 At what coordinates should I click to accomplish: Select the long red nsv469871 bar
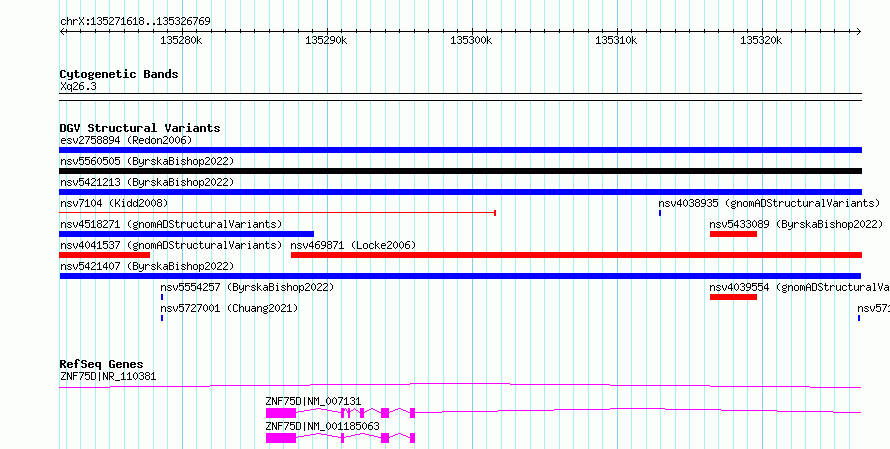click(576, 255)
